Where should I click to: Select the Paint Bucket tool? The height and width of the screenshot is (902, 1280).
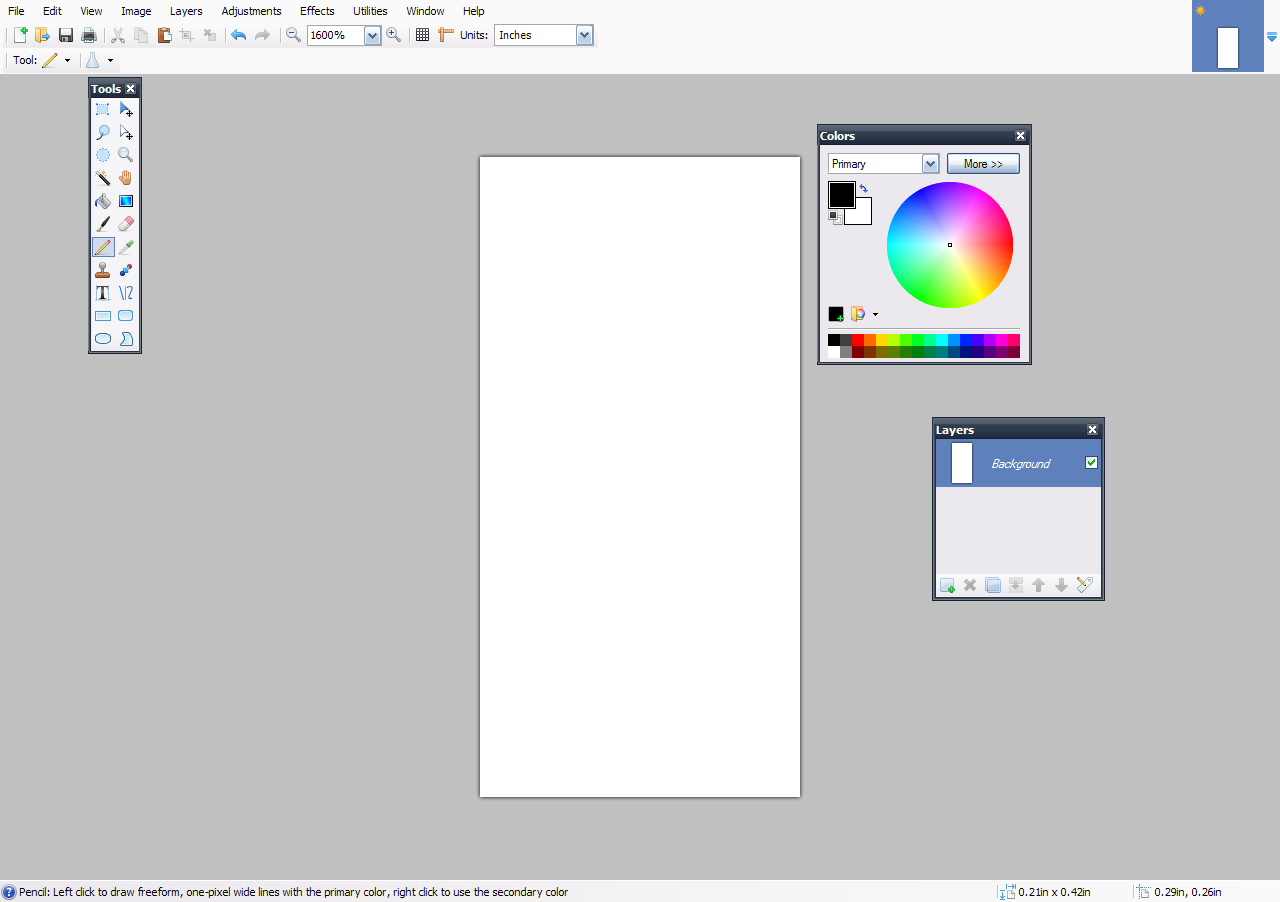(103, 201)
